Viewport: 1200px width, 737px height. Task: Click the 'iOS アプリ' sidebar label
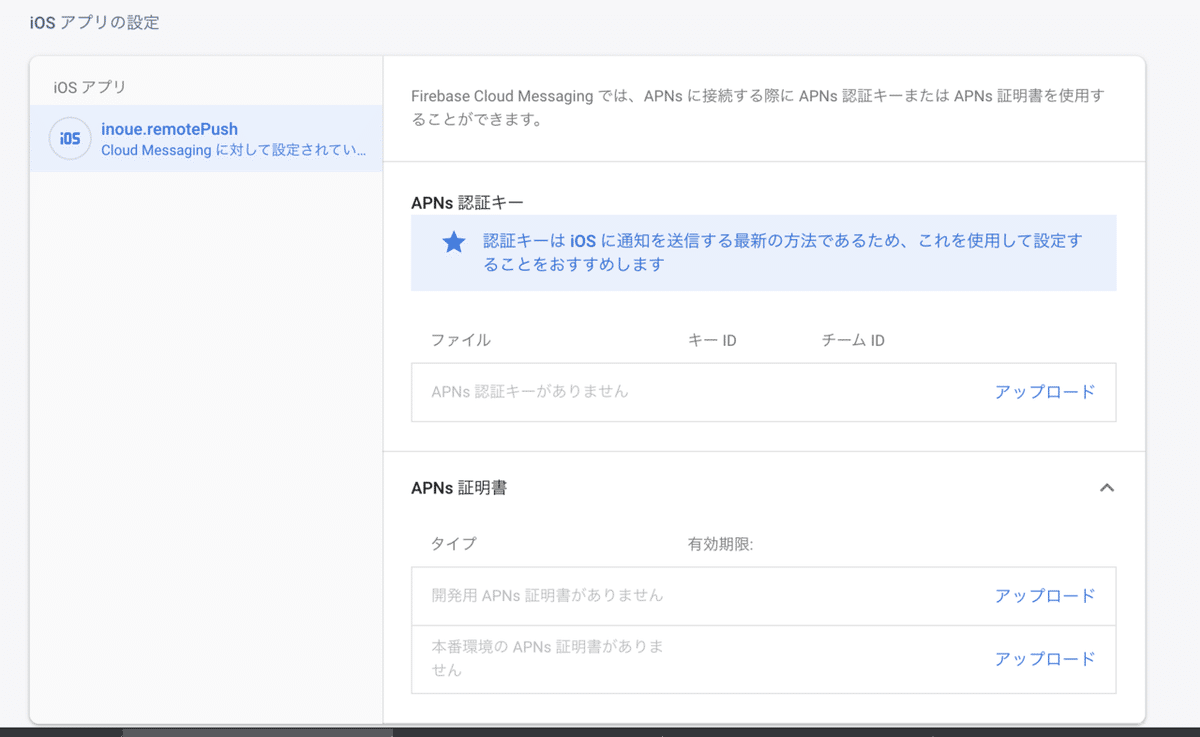point(90,87)
